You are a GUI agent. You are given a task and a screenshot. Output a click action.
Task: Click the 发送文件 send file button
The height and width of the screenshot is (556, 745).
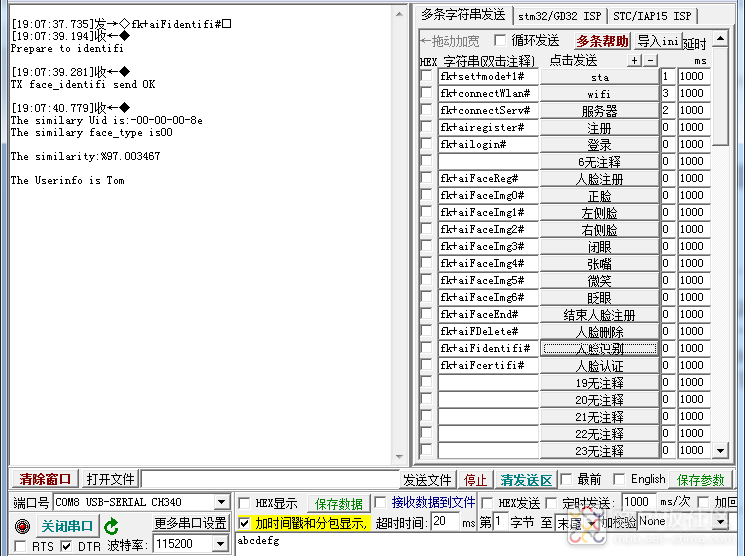(x=427, y=480)
